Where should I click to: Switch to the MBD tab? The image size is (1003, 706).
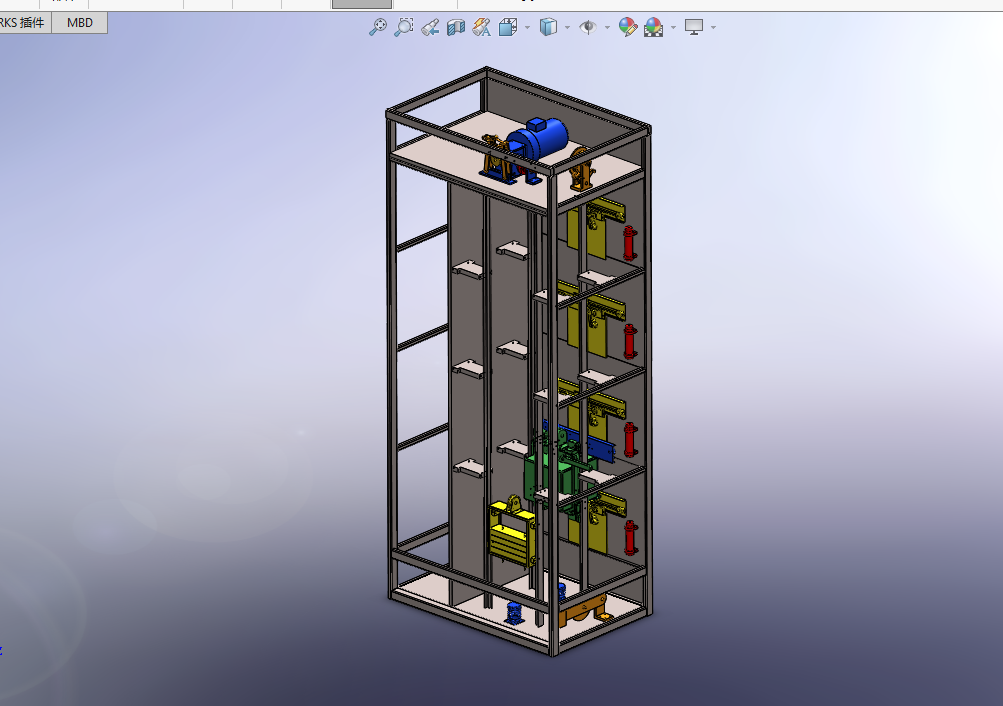pos(79,22)
